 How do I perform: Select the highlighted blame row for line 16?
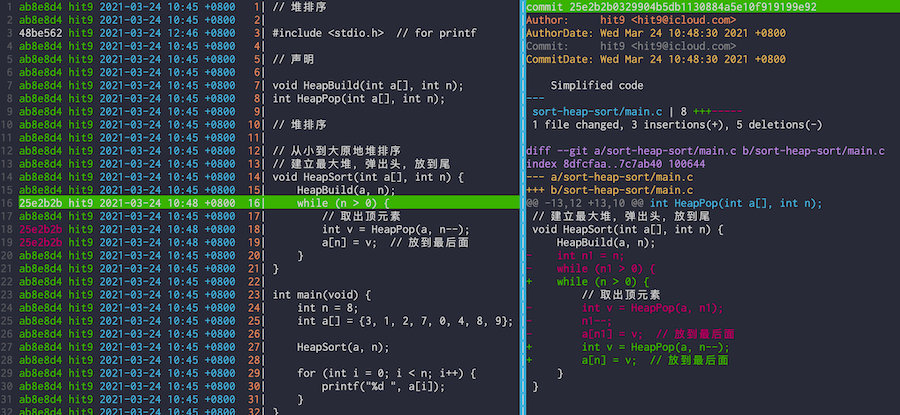point(260,203)
